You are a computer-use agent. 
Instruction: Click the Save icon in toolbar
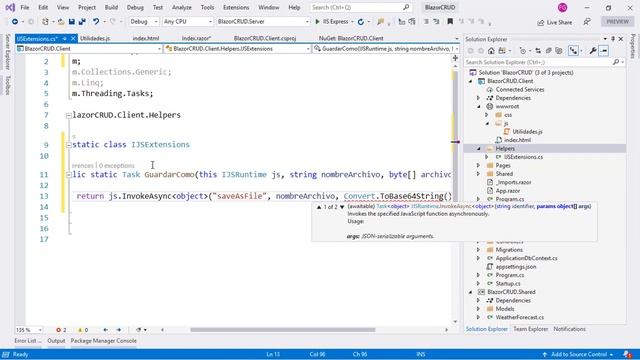pos(71,22)
